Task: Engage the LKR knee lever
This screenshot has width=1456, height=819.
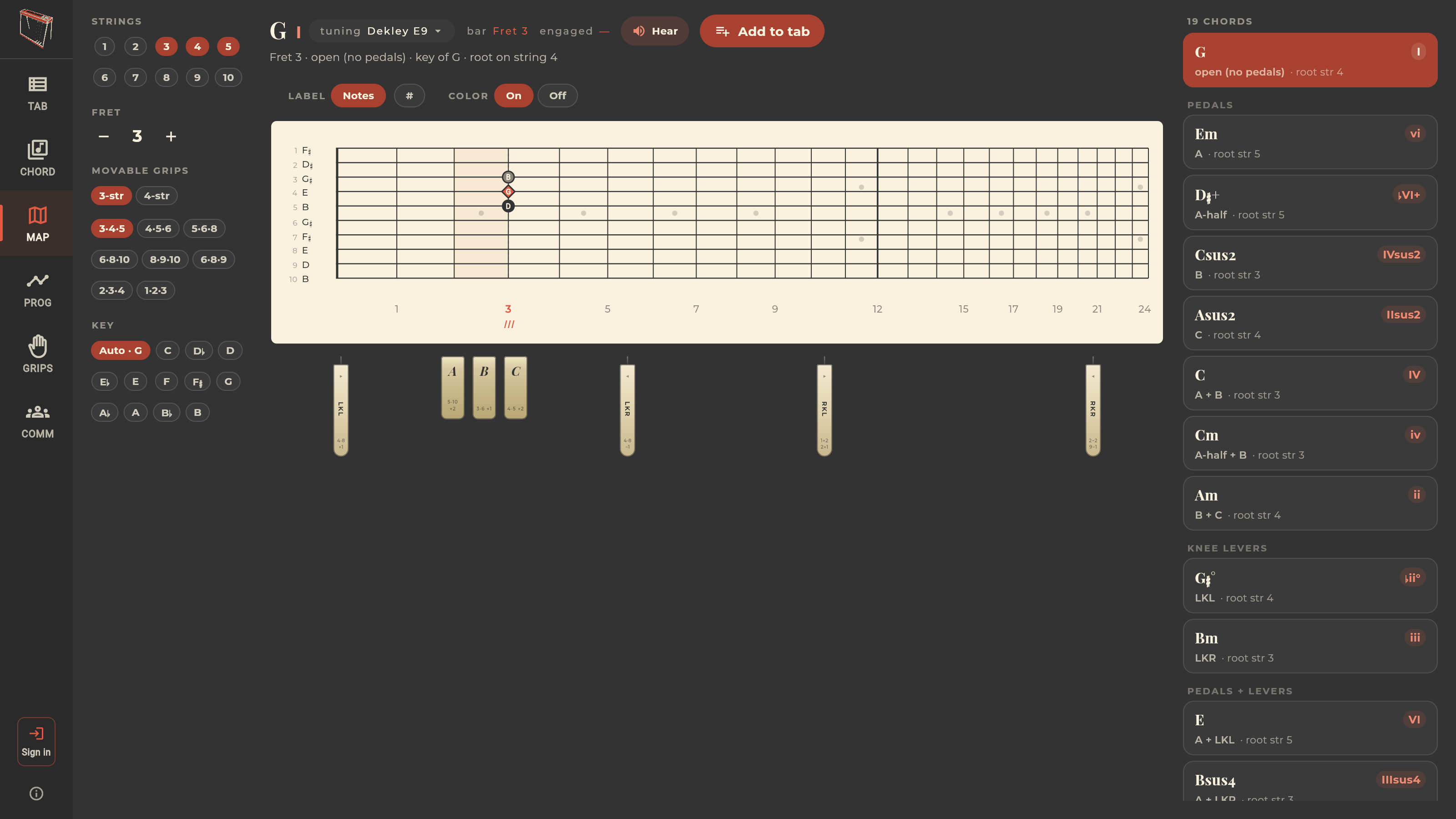Action: [x=627, y=410]
